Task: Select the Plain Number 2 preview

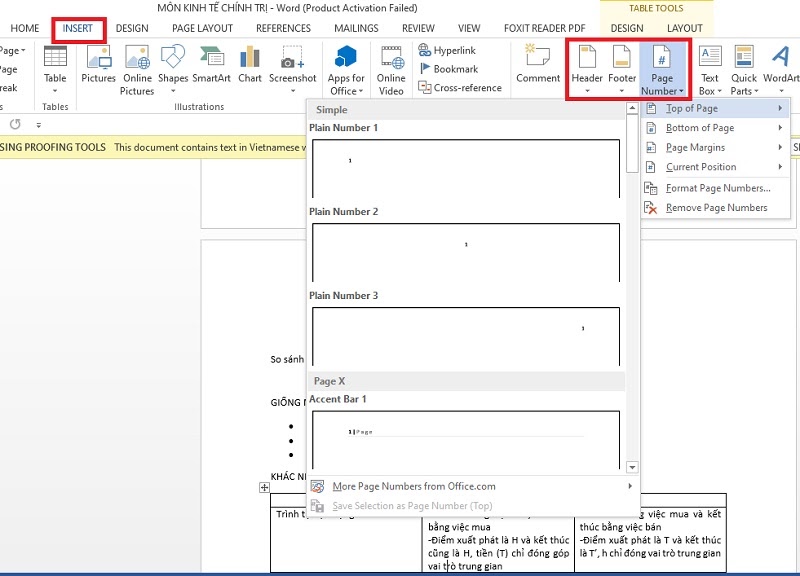Action: click(x=466, y=252)
